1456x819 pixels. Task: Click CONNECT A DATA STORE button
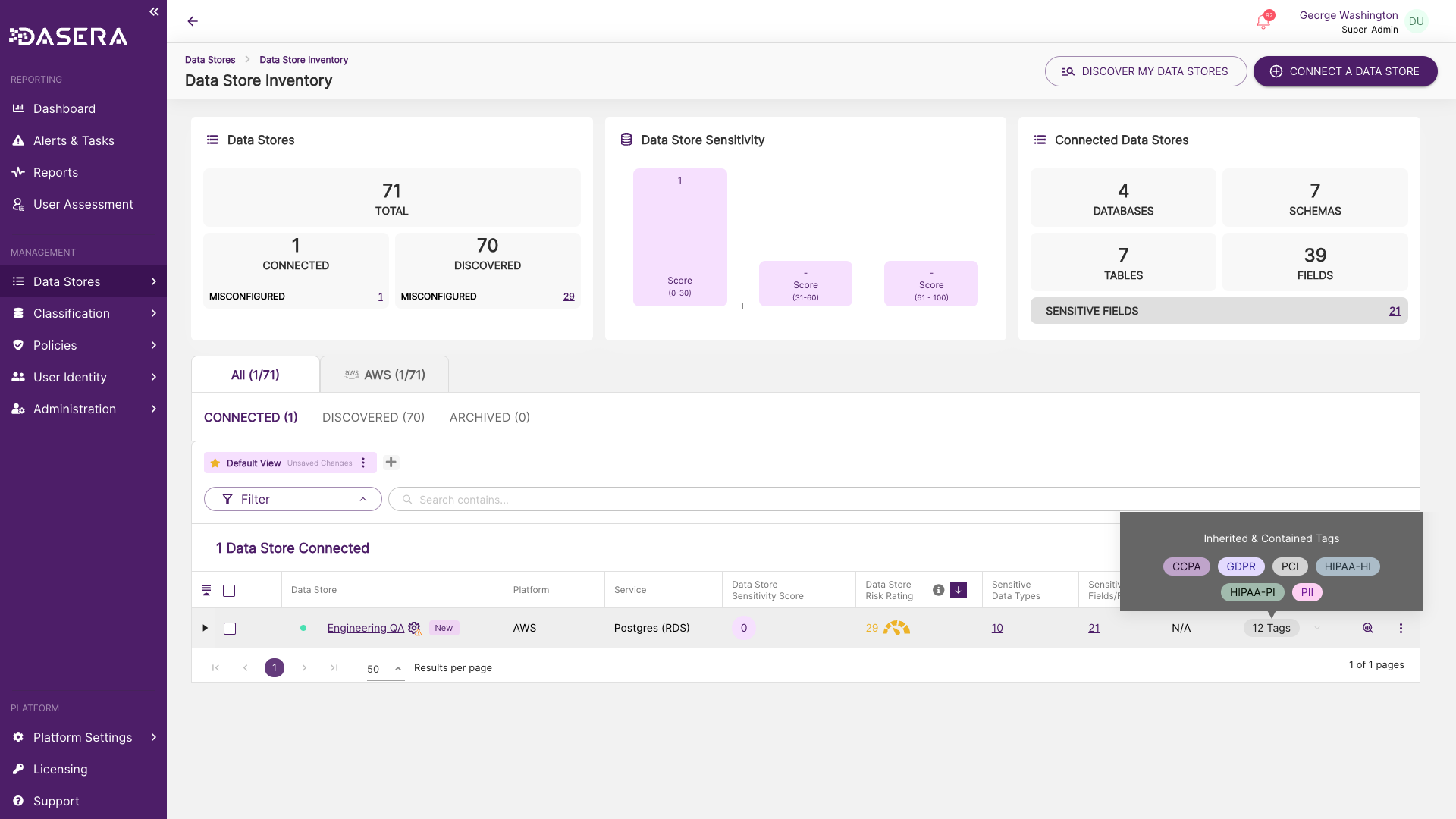pos(1345,71)
